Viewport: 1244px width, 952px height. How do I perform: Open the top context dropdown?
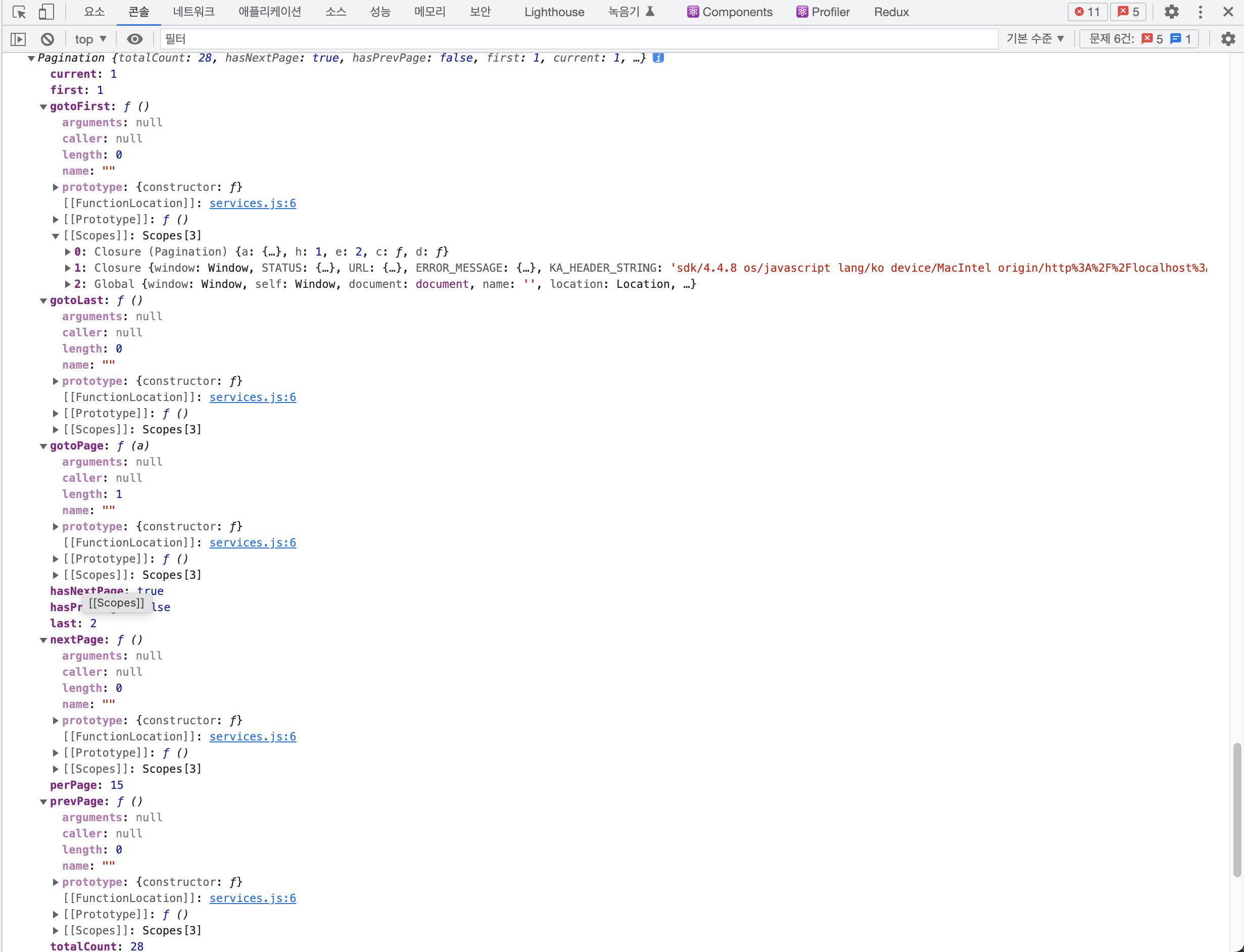click(x=90, y=39)
